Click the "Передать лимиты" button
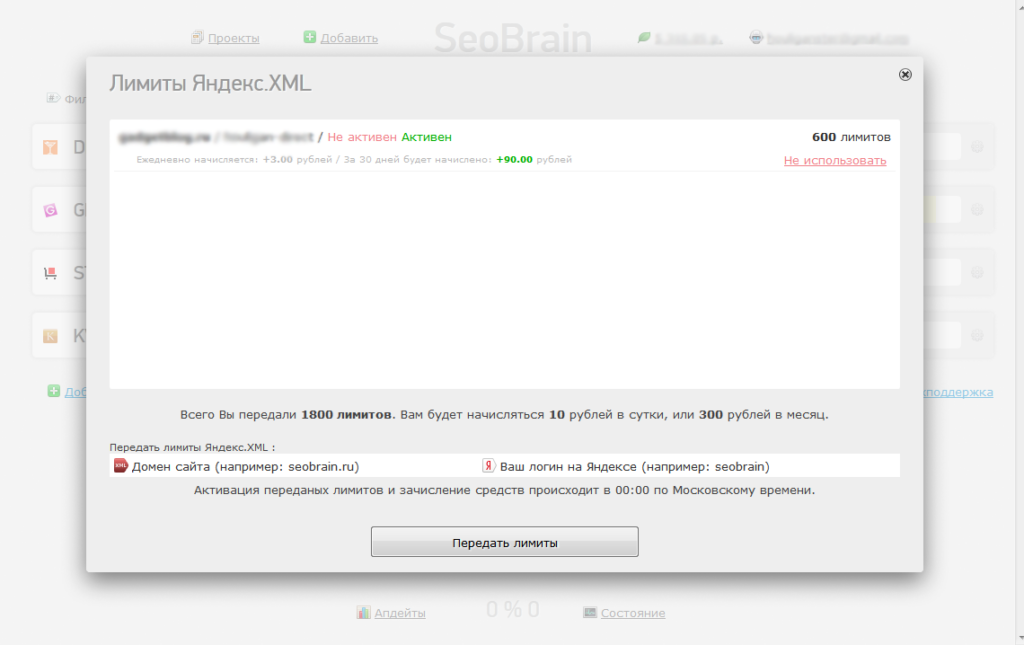This screenshot has height=645, width=1024. point(504,542)
